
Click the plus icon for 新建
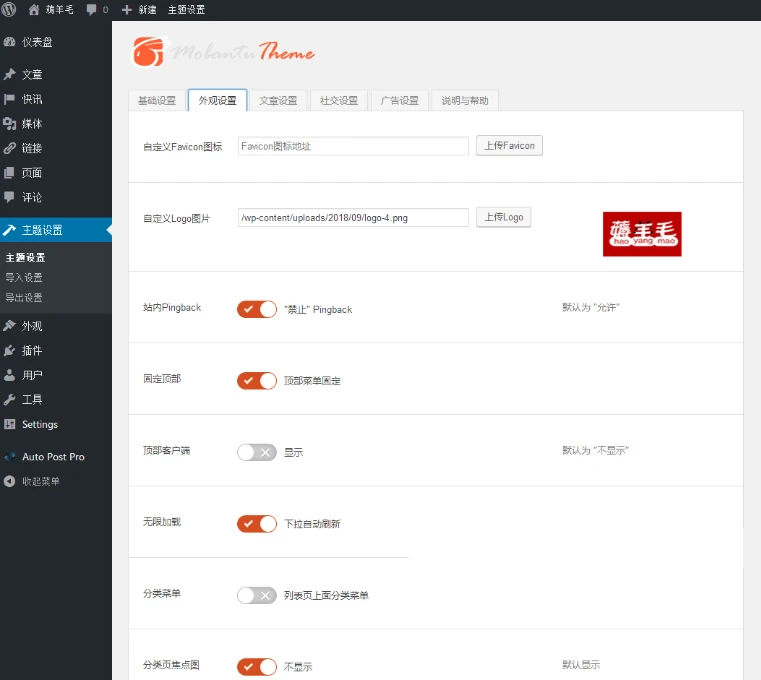click(x=127, y=9)
